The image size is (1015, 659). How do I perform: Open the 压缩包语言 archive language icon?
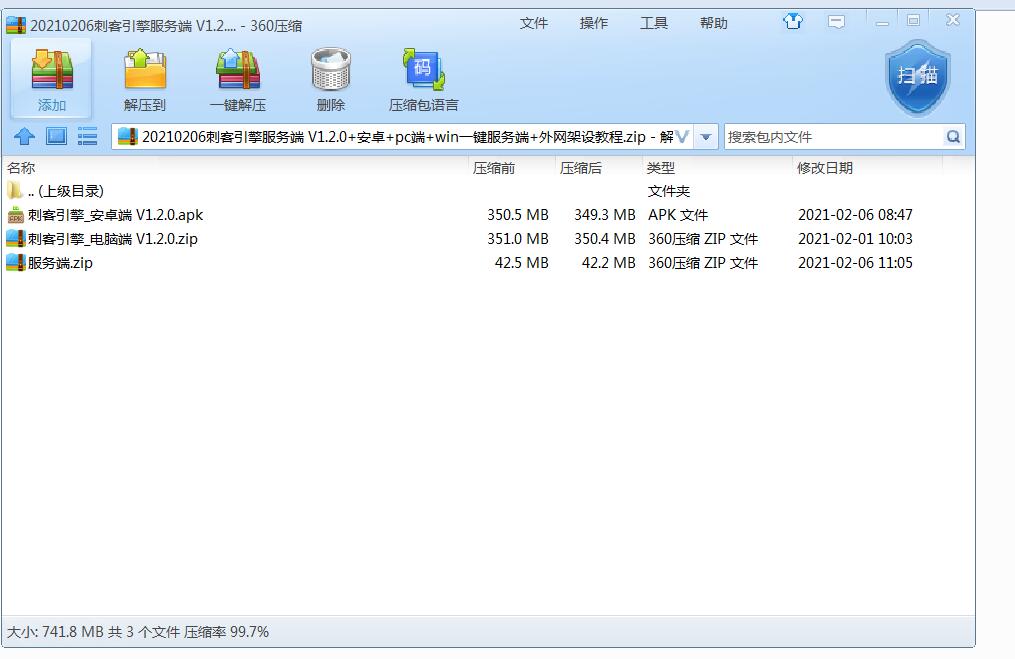pyautogui.click(x=423, y=73)
